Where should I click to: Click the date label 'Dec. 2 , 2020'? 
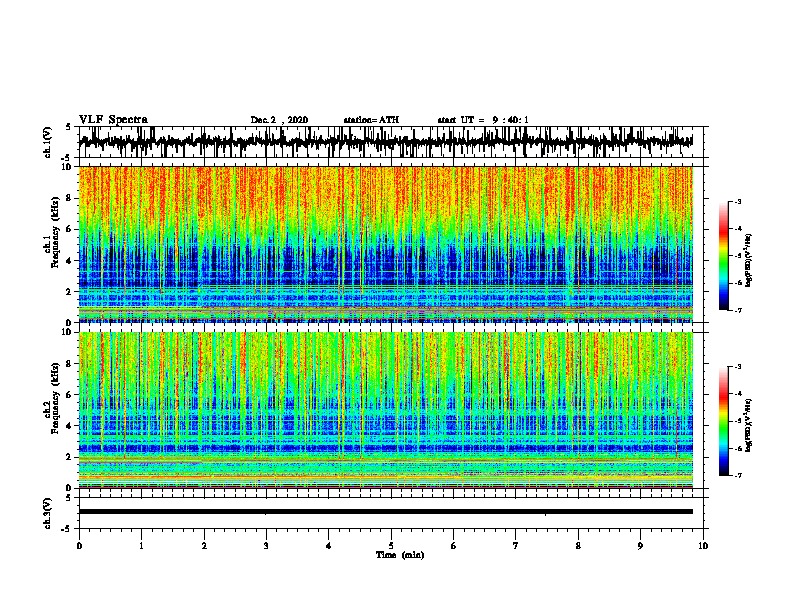(279, 120)
